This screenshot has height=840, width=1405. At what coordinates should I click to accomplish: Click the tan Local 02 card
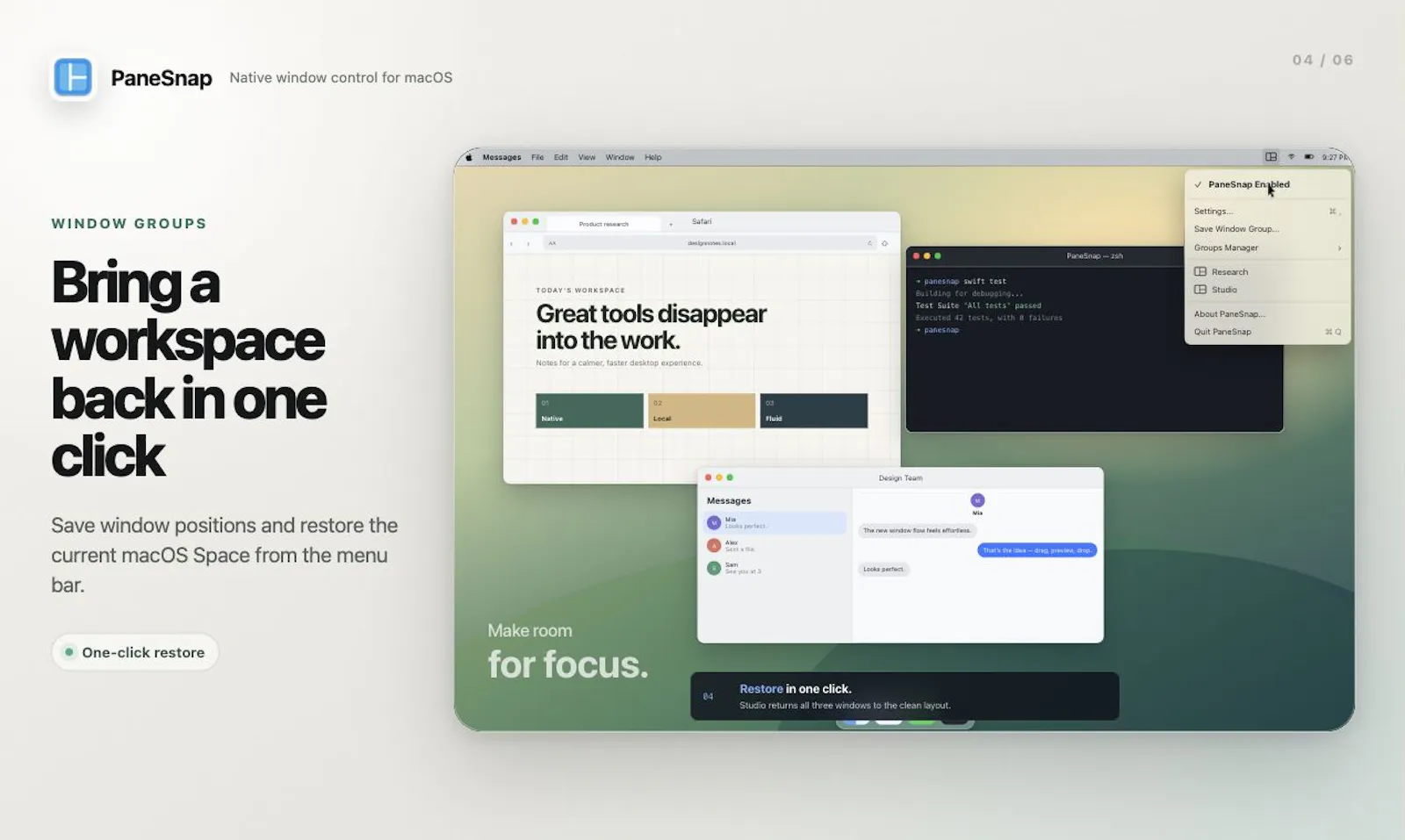click(702, 410)
